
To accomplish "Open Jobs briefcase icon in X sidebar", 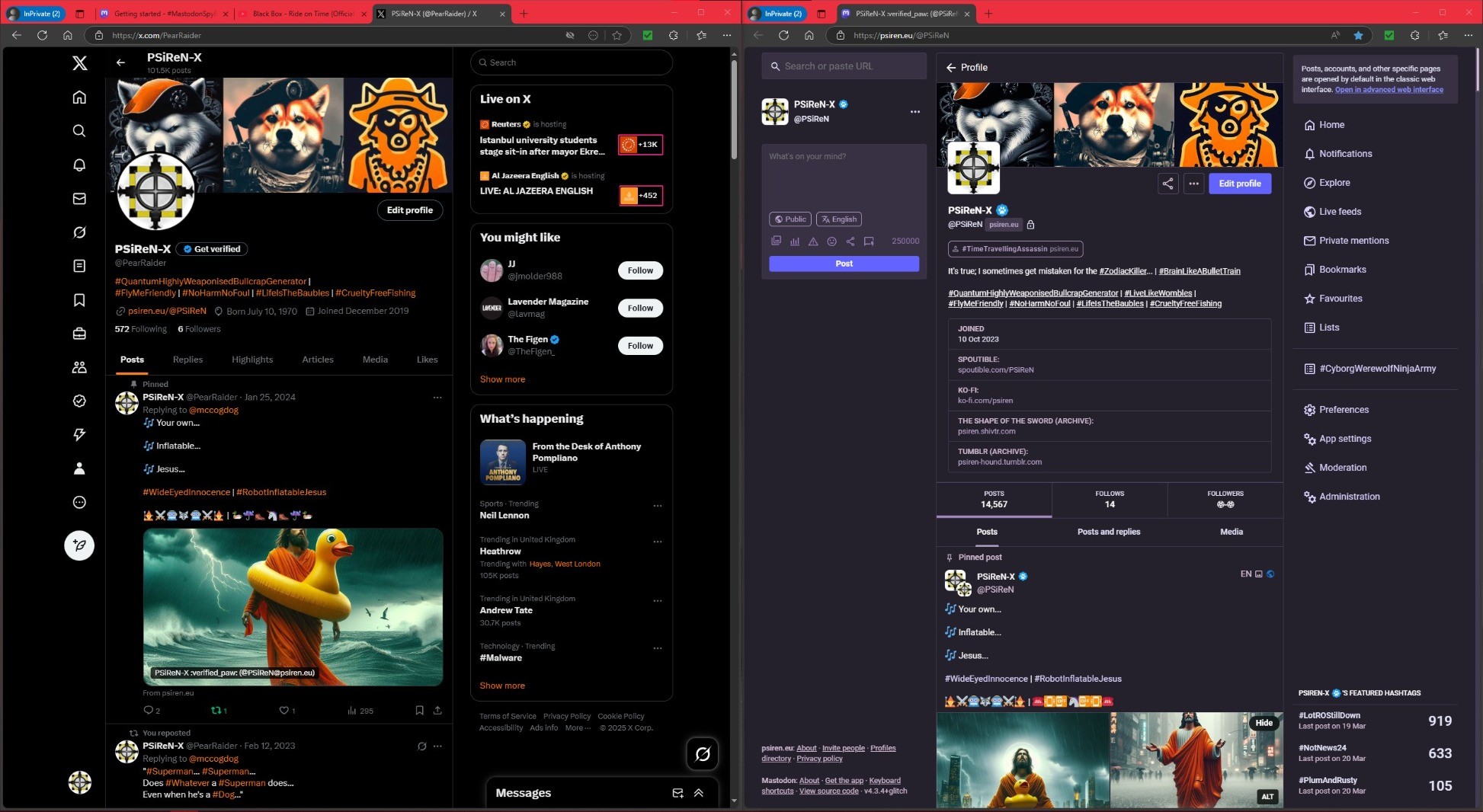I will [x=79, y=334].
